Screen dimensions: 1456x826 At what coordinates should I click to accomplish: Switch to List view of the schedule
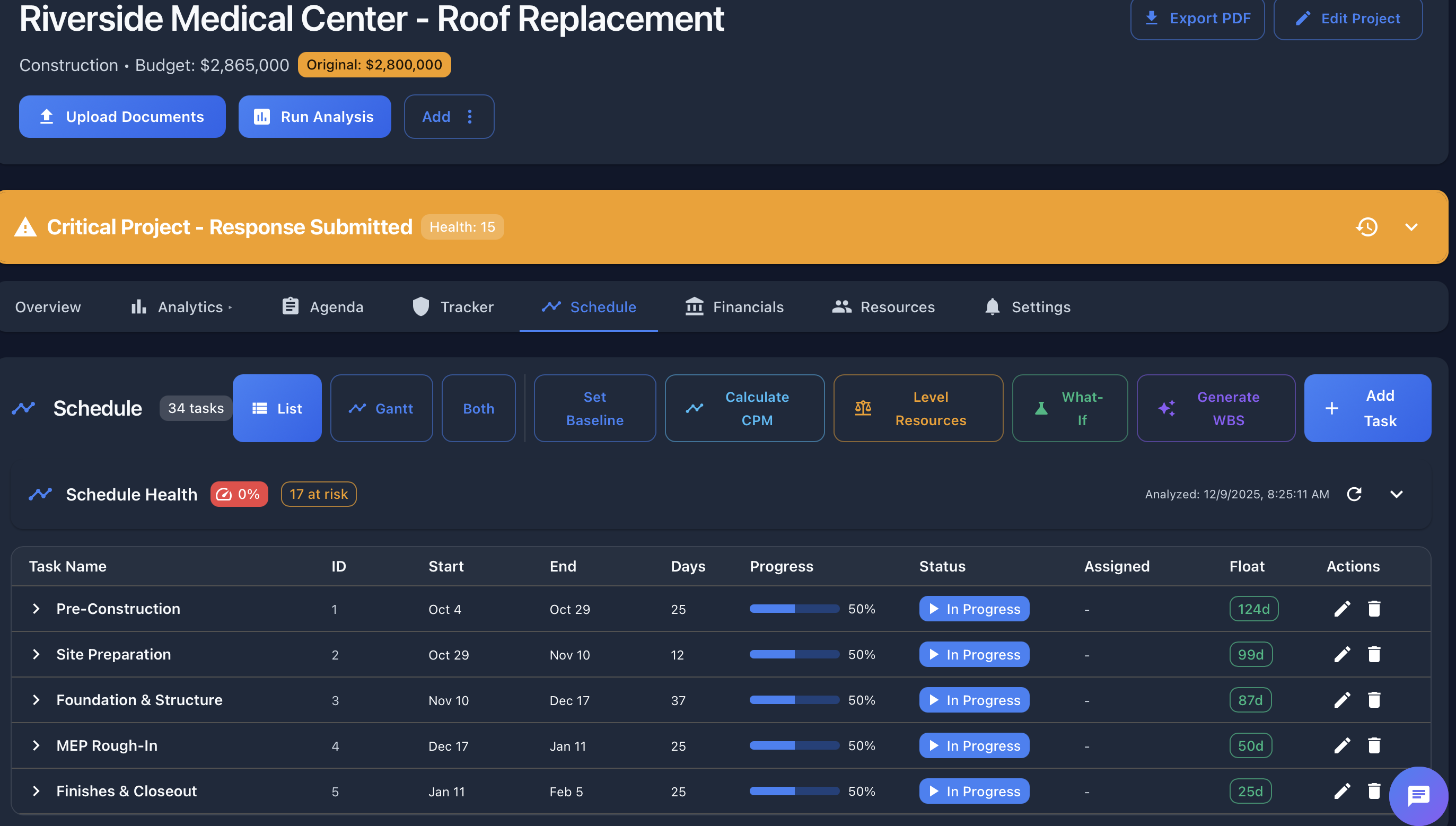point(277,408)
